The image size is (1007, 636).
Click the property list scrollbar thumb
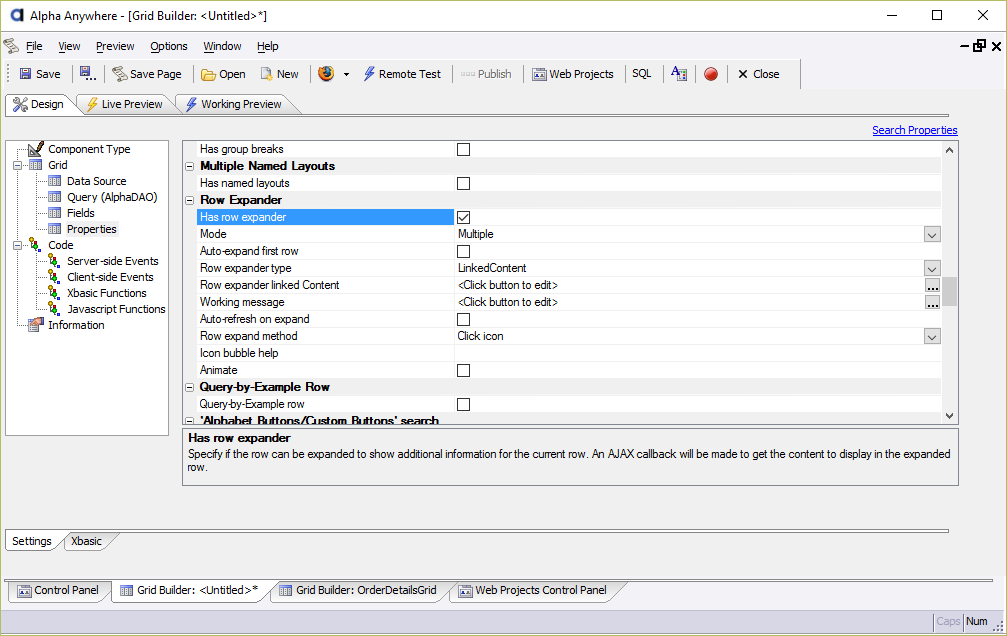tap(950, 292)
